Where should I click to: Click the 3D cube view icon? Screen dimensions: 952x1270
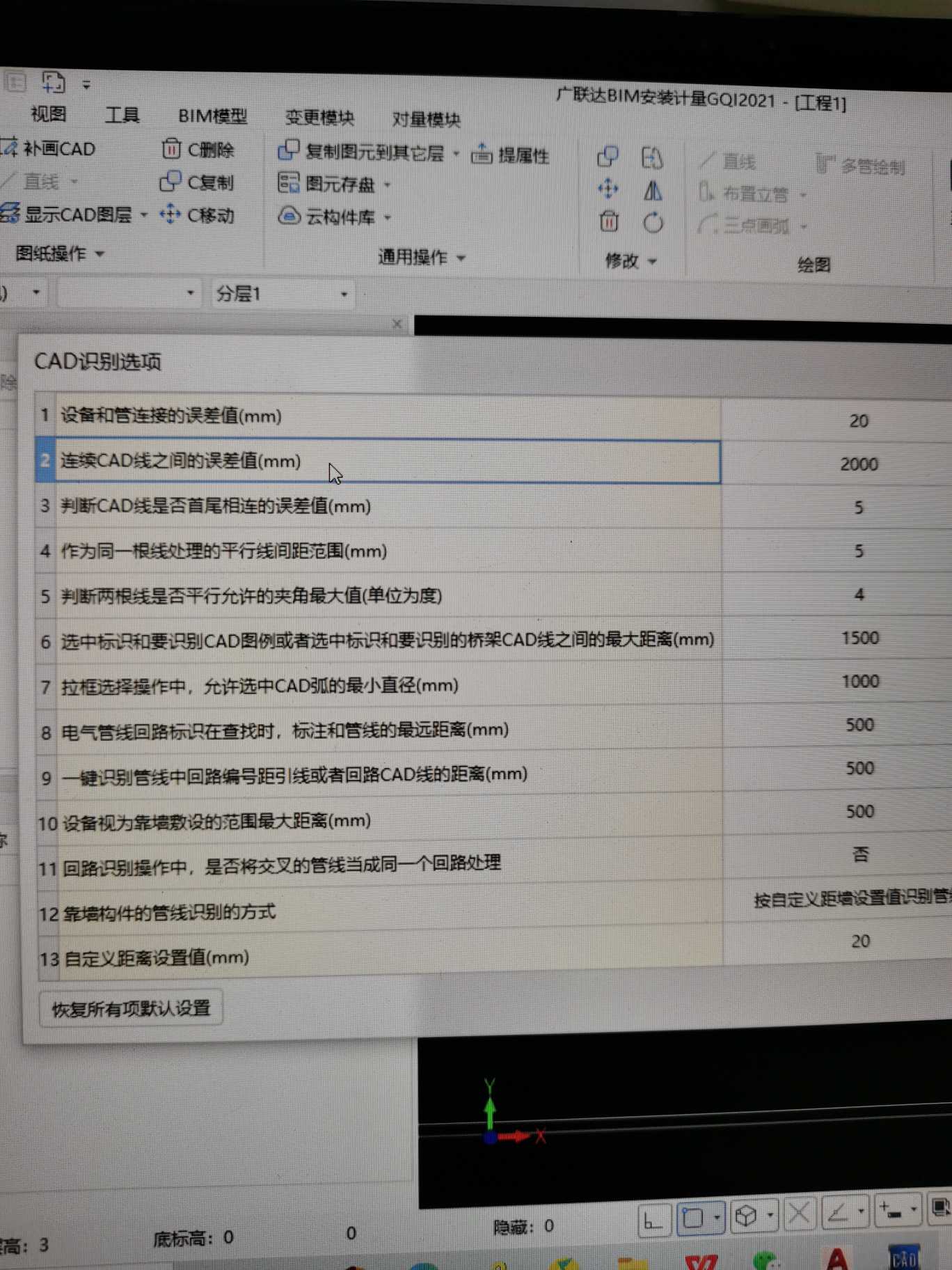pyautogui.click(x=746, y=1216)
